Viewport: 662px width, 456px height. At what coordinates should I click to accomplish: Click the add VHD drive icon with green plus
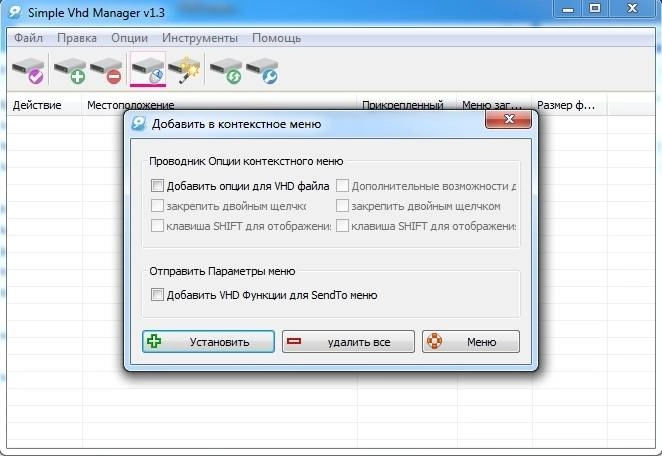click(x=70, y=71)
